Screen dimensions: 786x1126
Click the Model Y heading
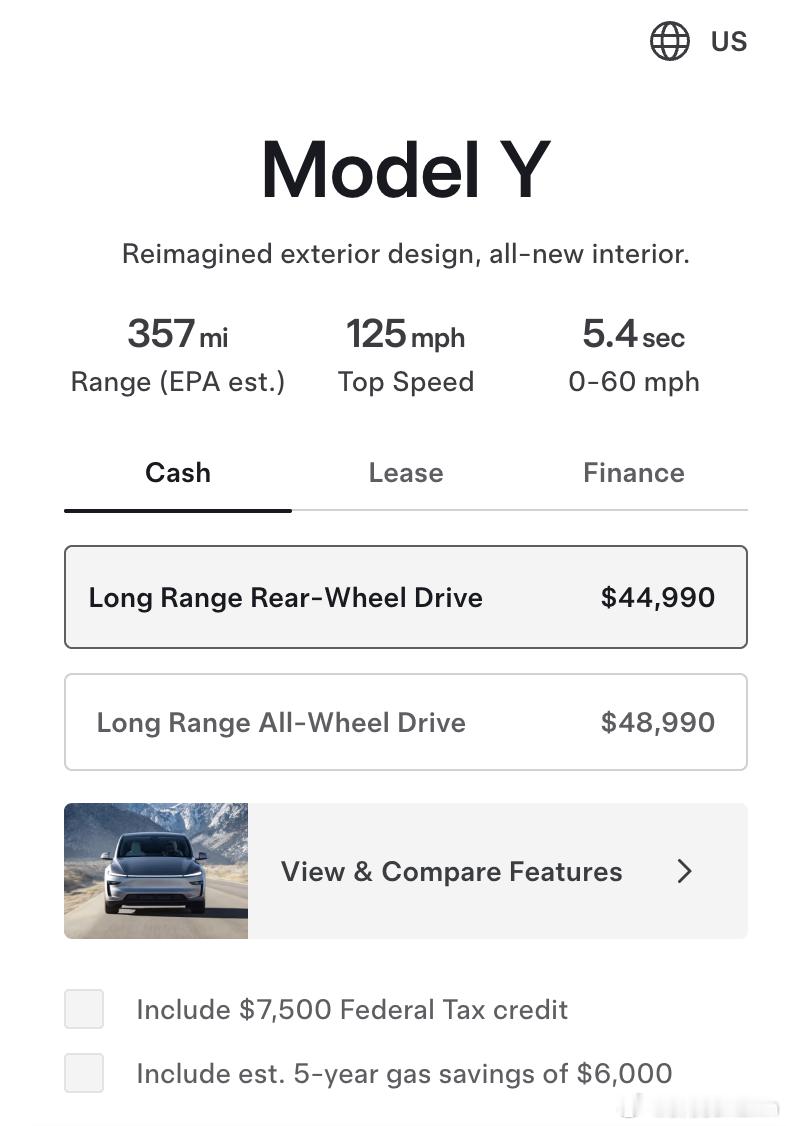(406, 170)
